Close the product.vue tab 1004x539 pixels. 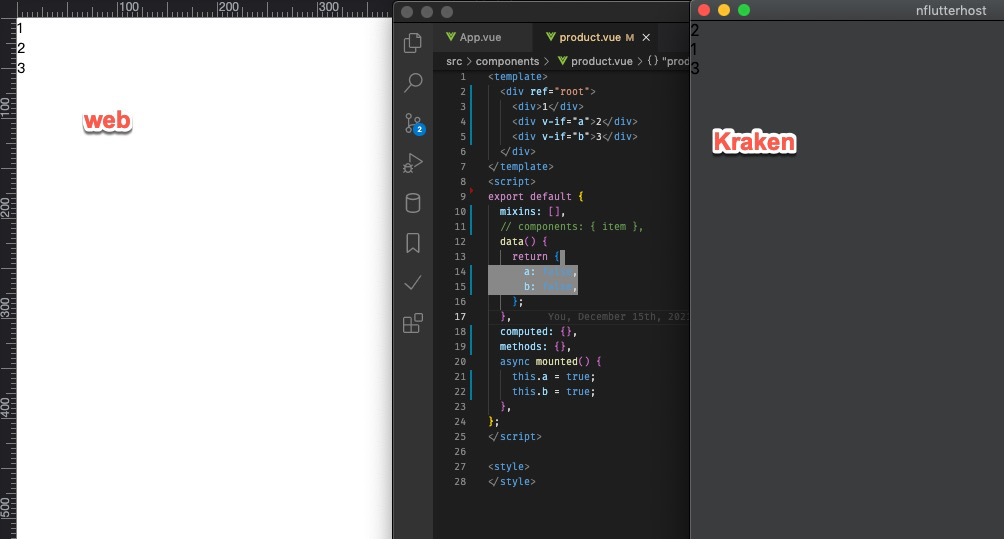(646, 37)
